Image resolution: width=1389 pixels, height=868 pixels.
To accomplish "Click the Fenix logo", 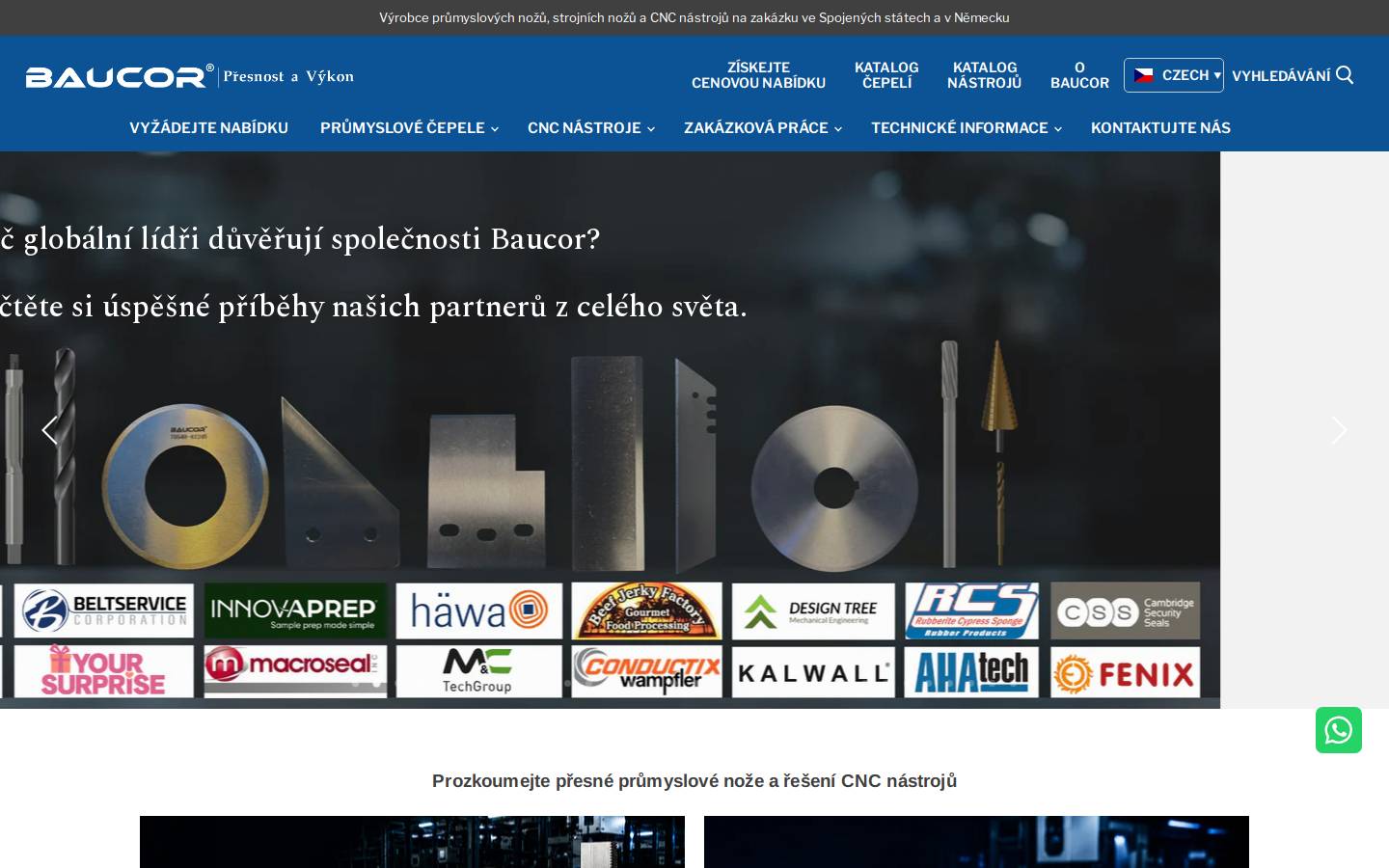I will pyautogui.click(x=1125, y=671).
